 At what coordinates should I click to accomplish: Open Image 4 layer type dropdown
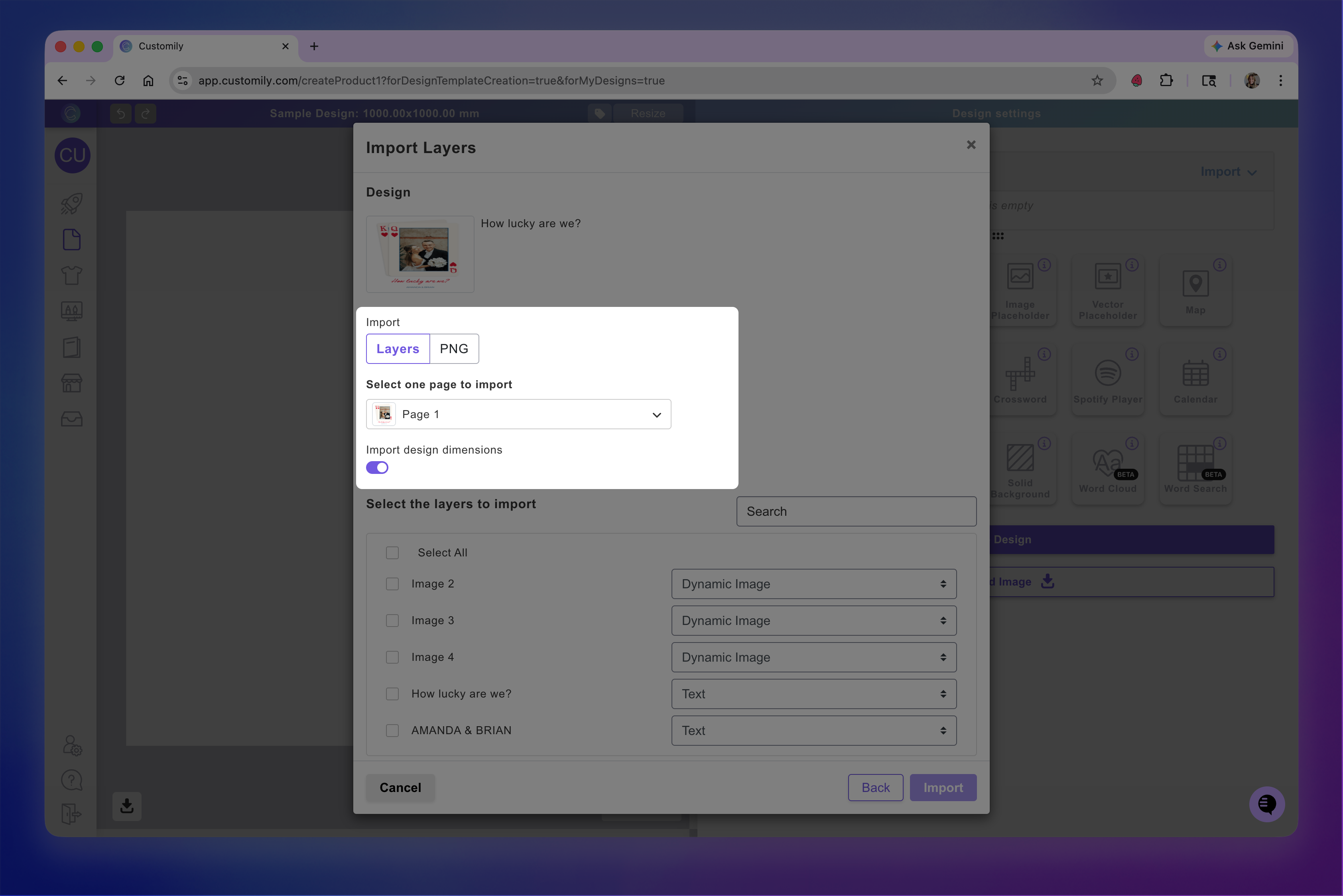[813, 657]
